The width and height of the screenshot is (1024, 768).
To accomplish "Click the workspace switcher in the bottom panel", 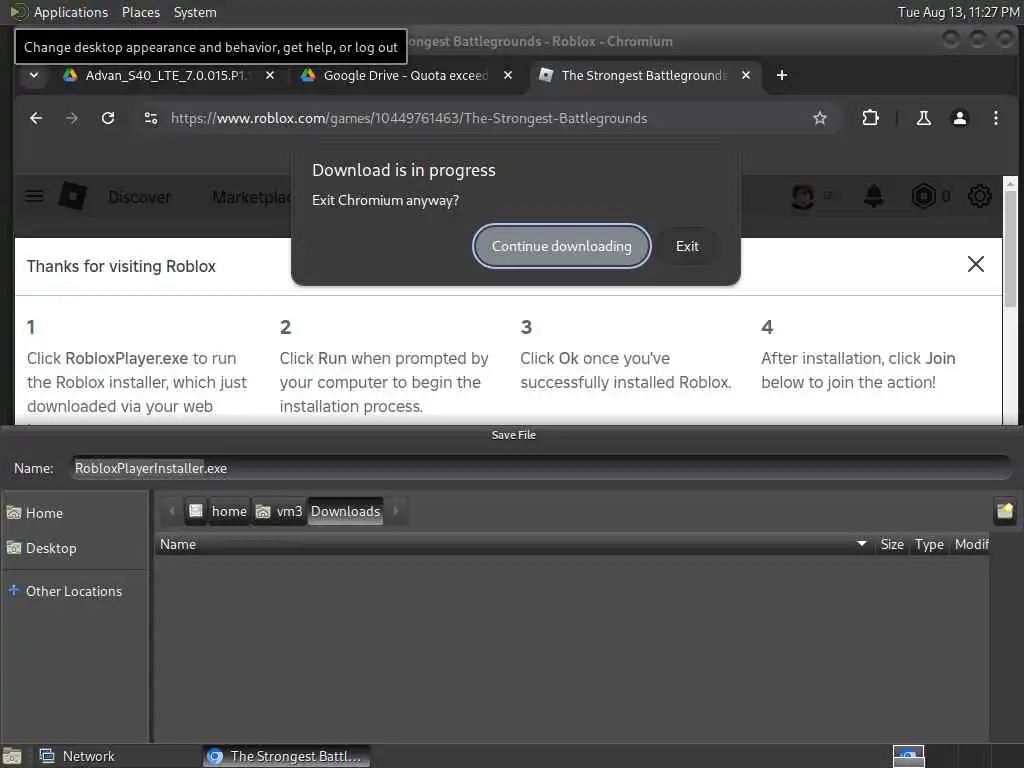I will coord(908,756).
